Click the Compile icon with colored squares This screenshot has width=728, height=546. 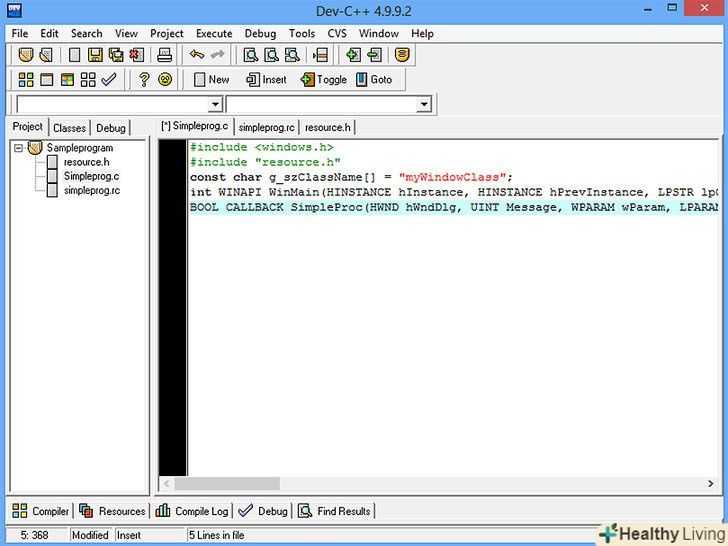point(26,80)
